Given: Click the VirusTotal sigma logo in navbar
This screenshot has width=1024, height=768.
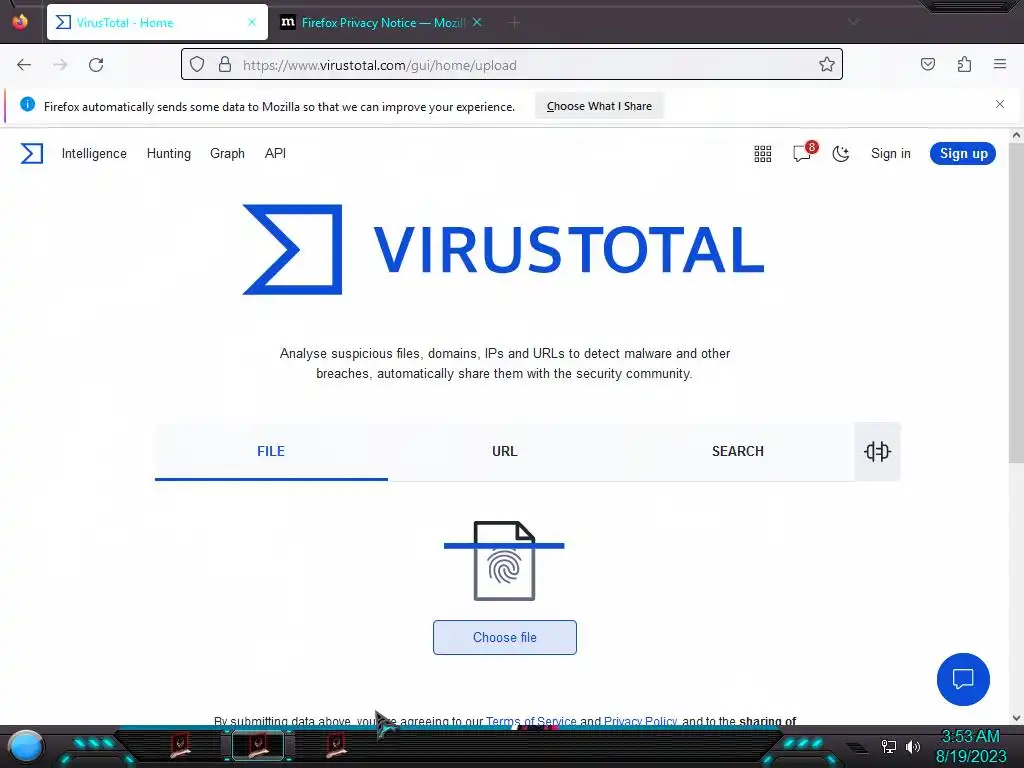Looking at the screenshot, I should pyautogui.click(x=31, y=153).
